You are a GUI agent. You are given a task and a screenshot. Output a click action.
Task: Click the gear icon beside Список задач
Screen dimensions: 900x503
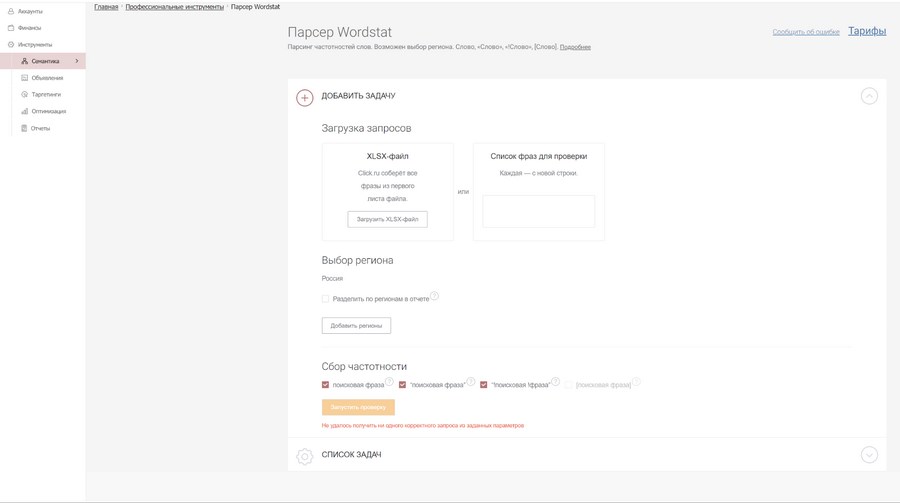coord(305,456)
